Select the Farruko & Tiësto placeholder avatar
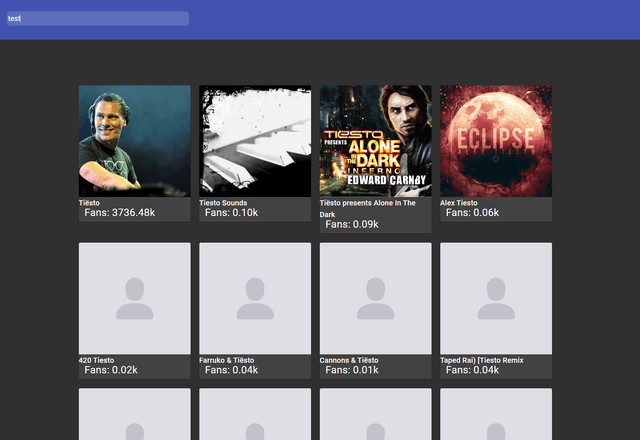 click(255, 298)
